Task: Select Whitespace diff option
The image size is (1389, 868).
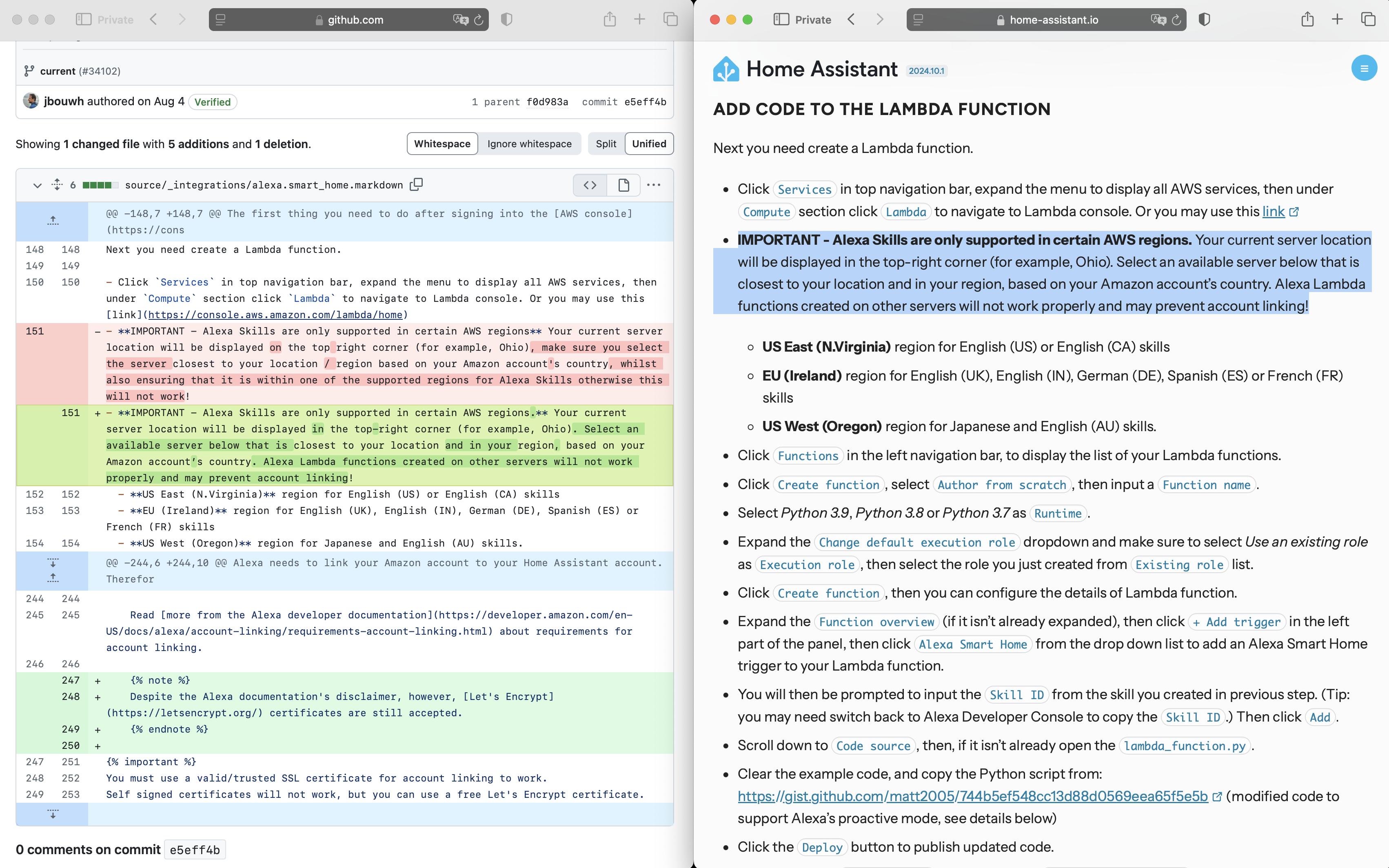Action: pos(442,144)
